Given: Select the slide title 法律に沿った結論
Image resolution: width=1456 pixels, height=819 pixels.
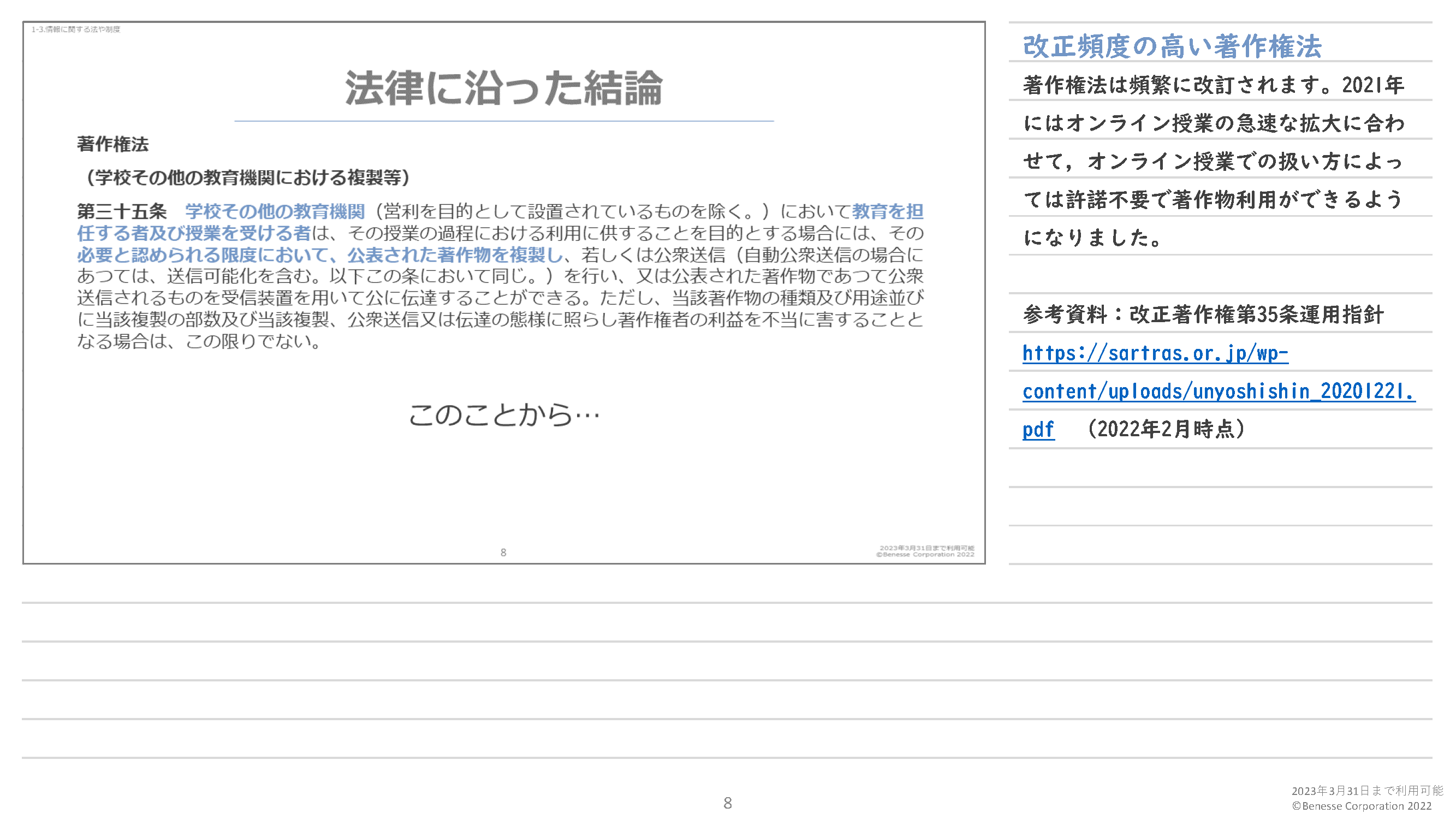Looking at the screenshot, I should tap(503, 87).
